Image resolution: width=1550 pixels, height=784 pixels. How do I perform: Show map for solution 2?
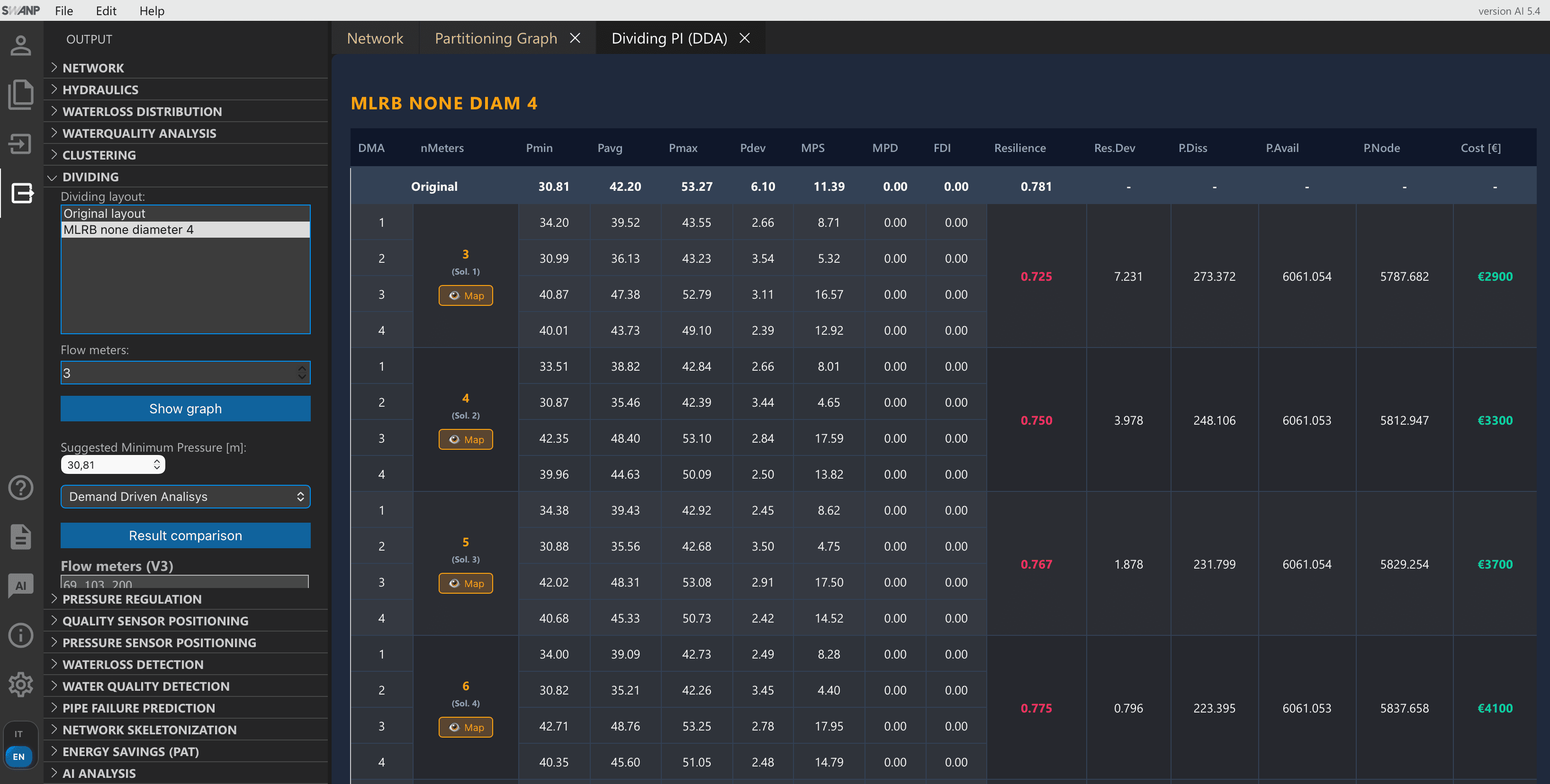click(466, 439)
